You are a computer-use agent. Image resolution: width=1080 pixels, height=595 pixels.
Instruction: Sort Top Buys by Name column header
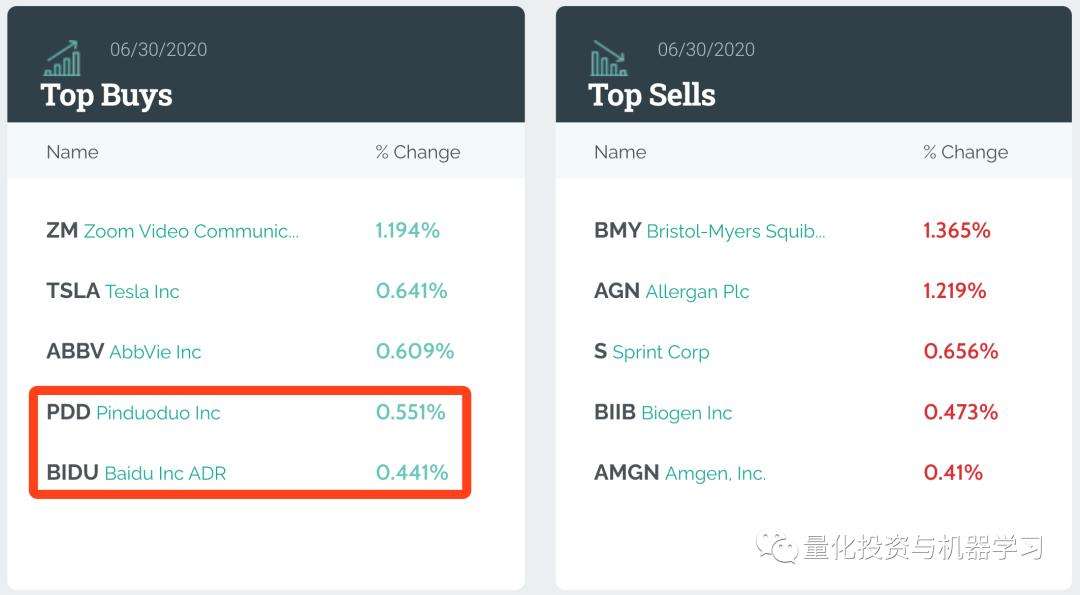click(72, 152)
